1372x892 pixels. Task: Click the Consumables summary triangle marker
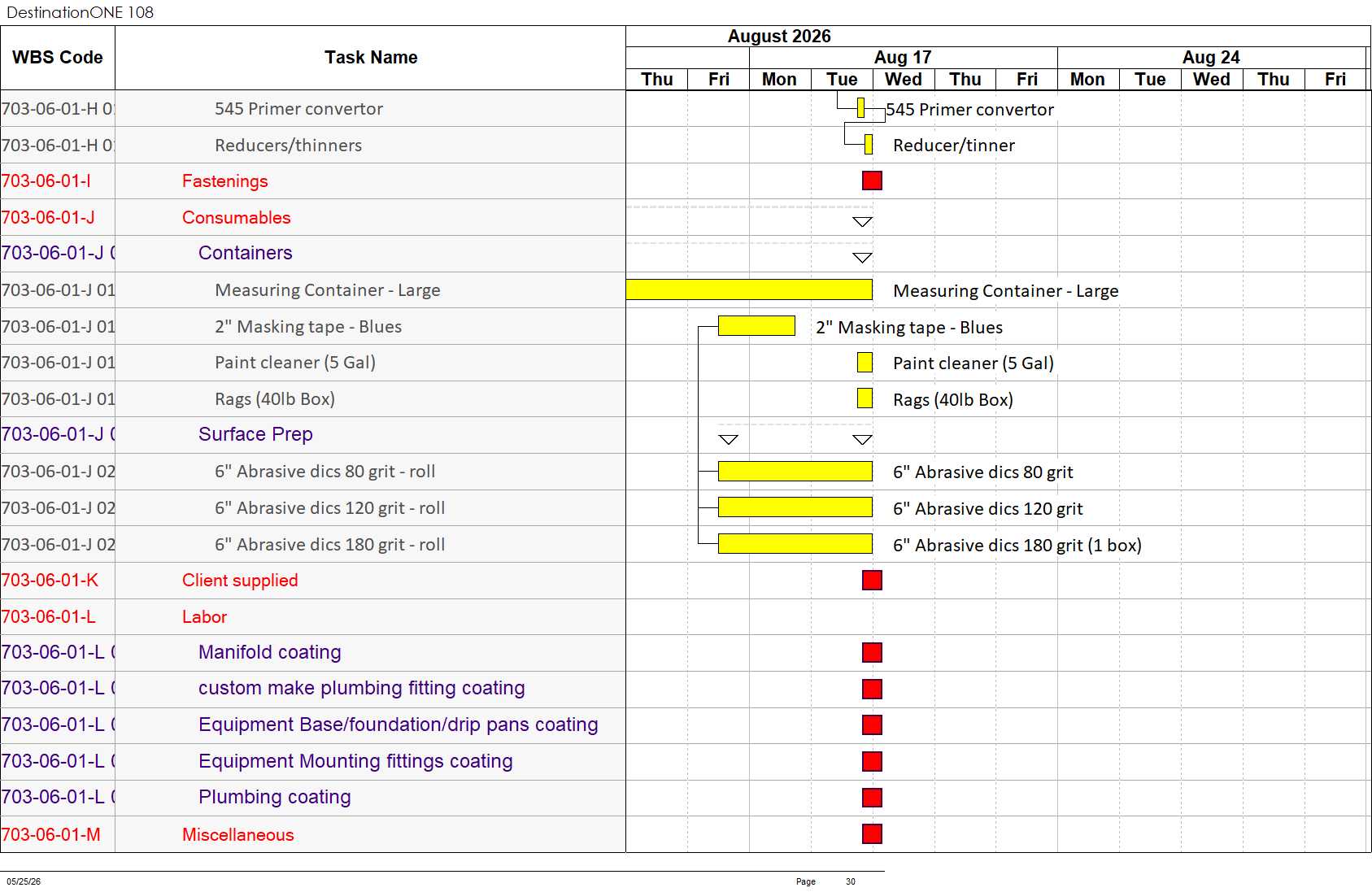[862, 222]
